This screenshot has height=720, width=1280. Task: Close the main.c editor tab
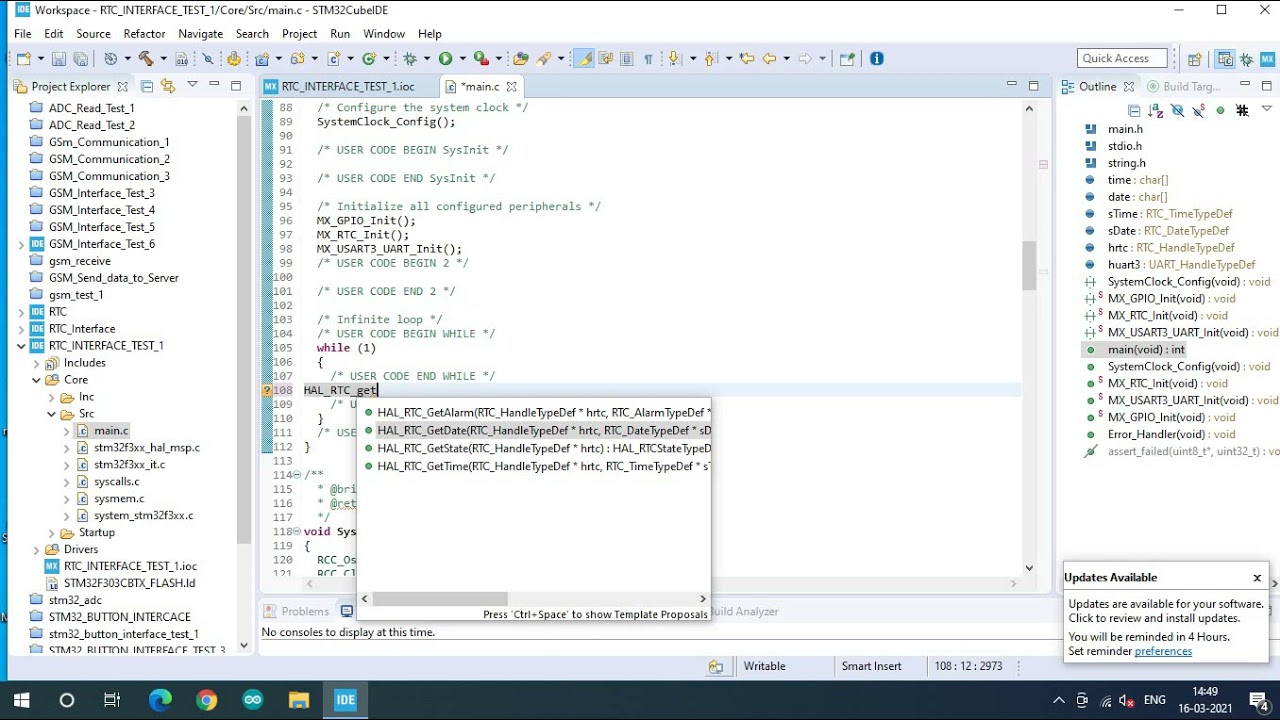512,86
